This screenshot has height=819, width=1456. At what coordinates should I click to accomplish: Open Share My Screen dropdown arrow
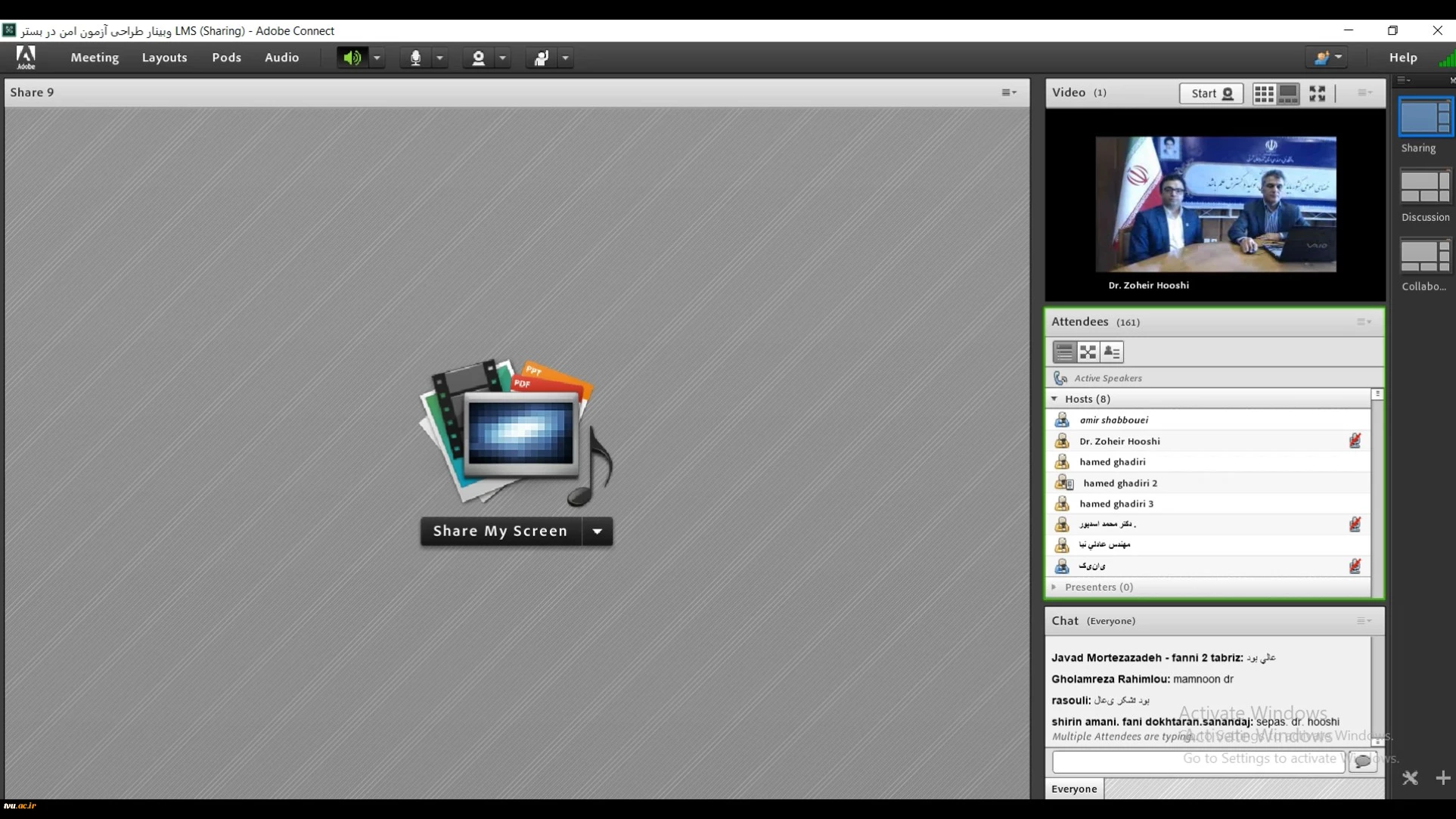click(x=598, y=531)
